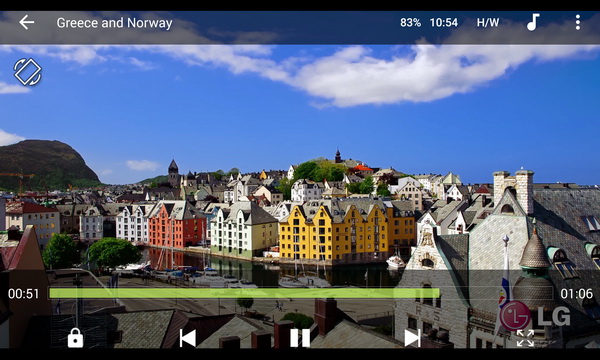Pause the video playback
Viewport: 600px width, 360px height.
click(300, 338)
